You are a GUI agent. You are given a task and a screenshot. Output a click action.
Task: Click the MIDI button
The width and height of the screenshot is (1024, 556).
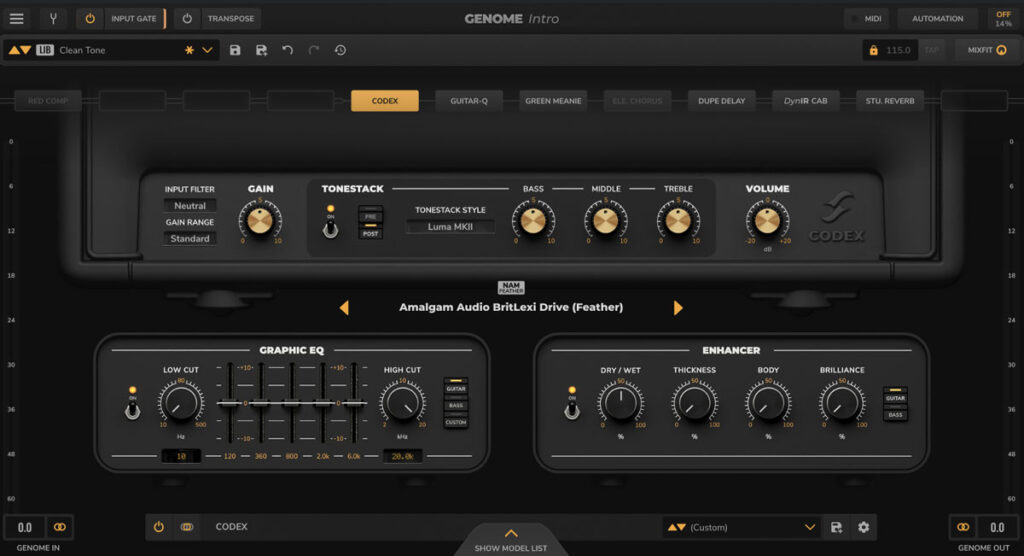coord(867,18)
